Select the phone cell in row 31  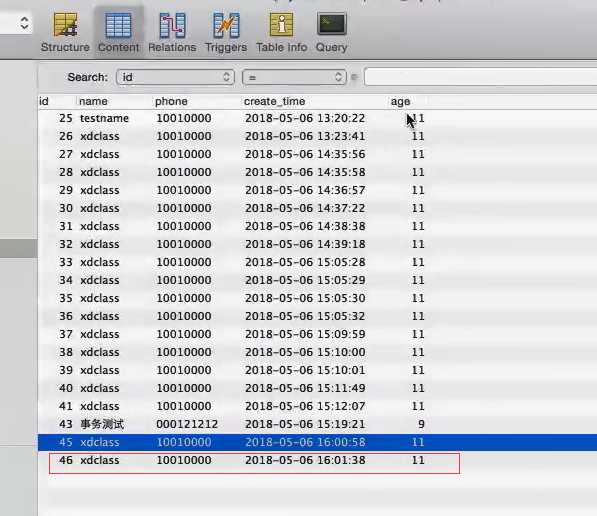click(184, 226)
